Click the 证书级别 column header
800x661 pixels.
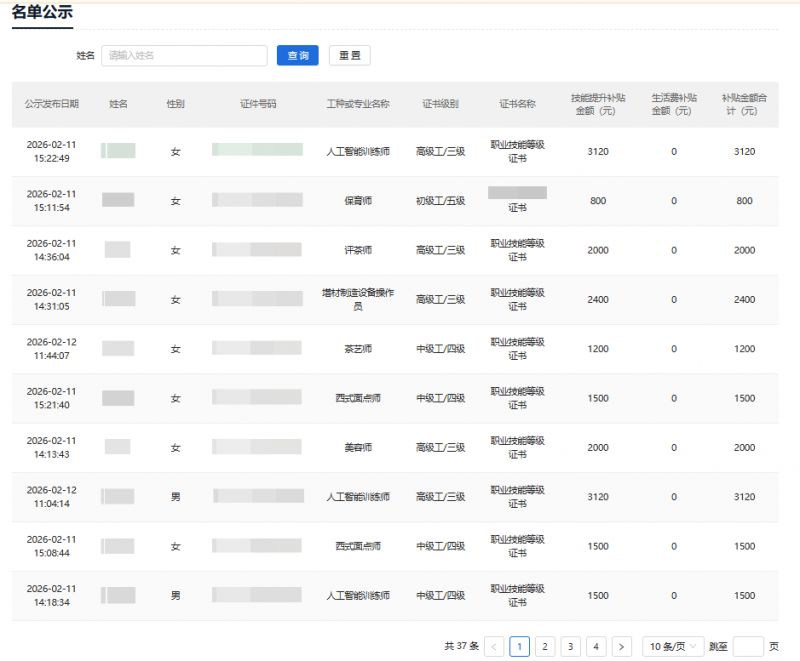440,104
